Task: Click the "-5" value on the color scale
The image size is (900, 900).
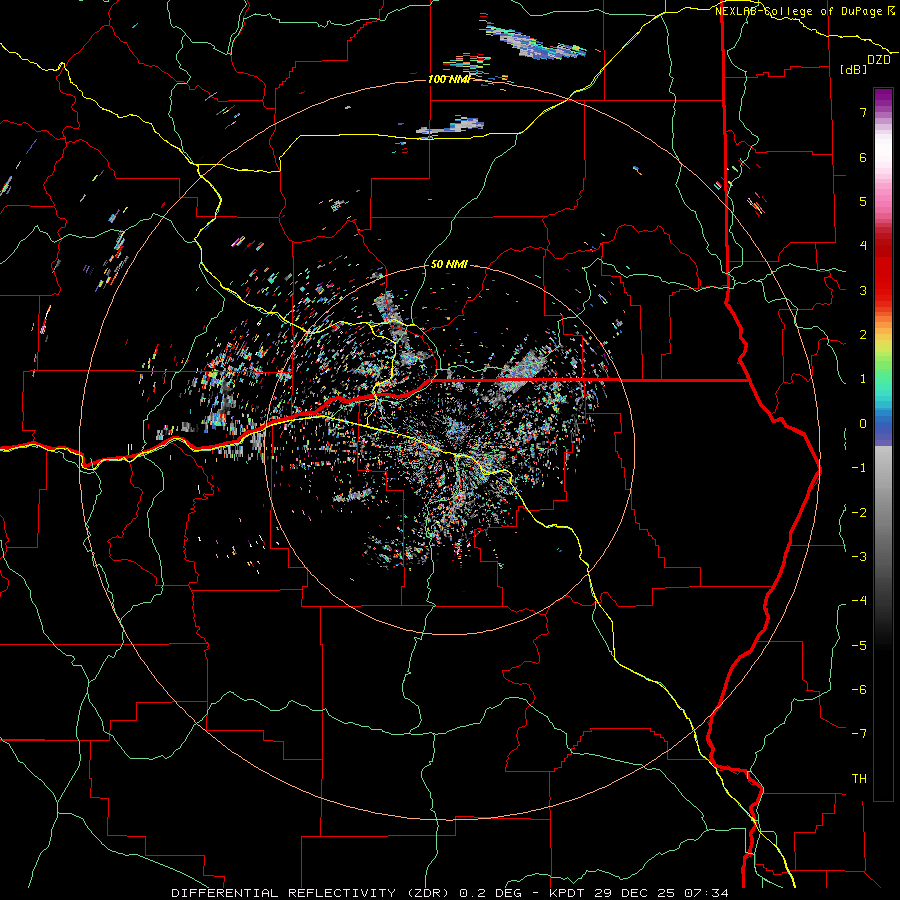Action: [x=859, y=646]
